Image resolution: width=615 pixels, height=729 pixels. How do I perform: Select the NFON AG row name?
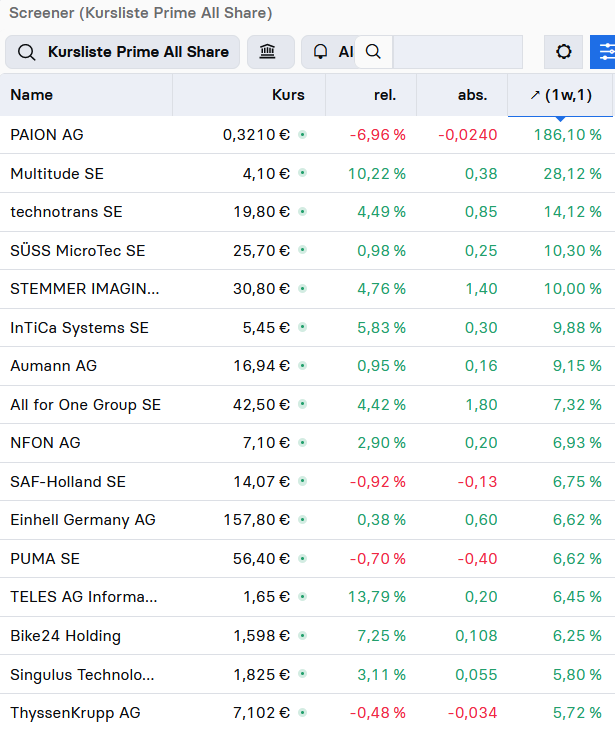pos(45,443)
